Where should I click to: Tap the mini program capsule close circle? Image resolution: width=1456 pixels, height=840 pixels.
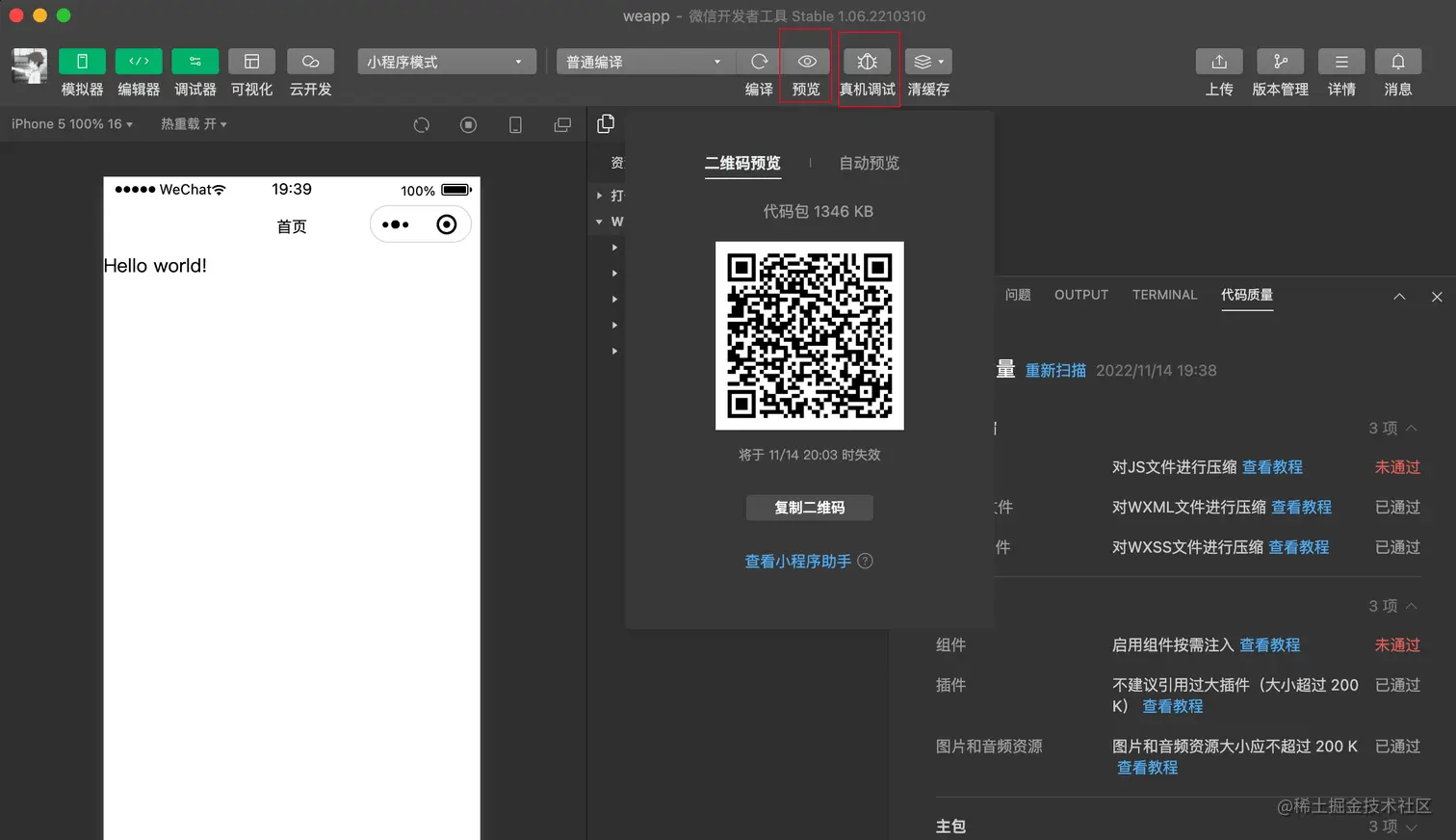pyautogui.click(x=446, y=224)
